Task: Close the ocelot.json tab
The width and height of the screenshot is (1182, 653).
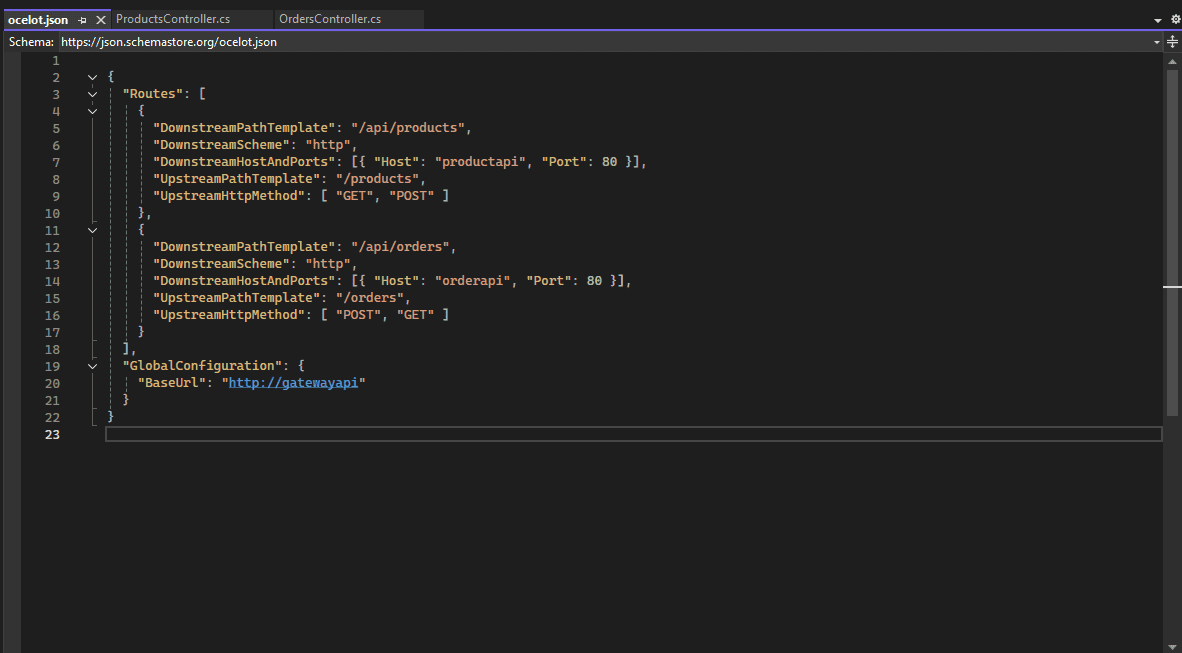Action: [100, 20]
